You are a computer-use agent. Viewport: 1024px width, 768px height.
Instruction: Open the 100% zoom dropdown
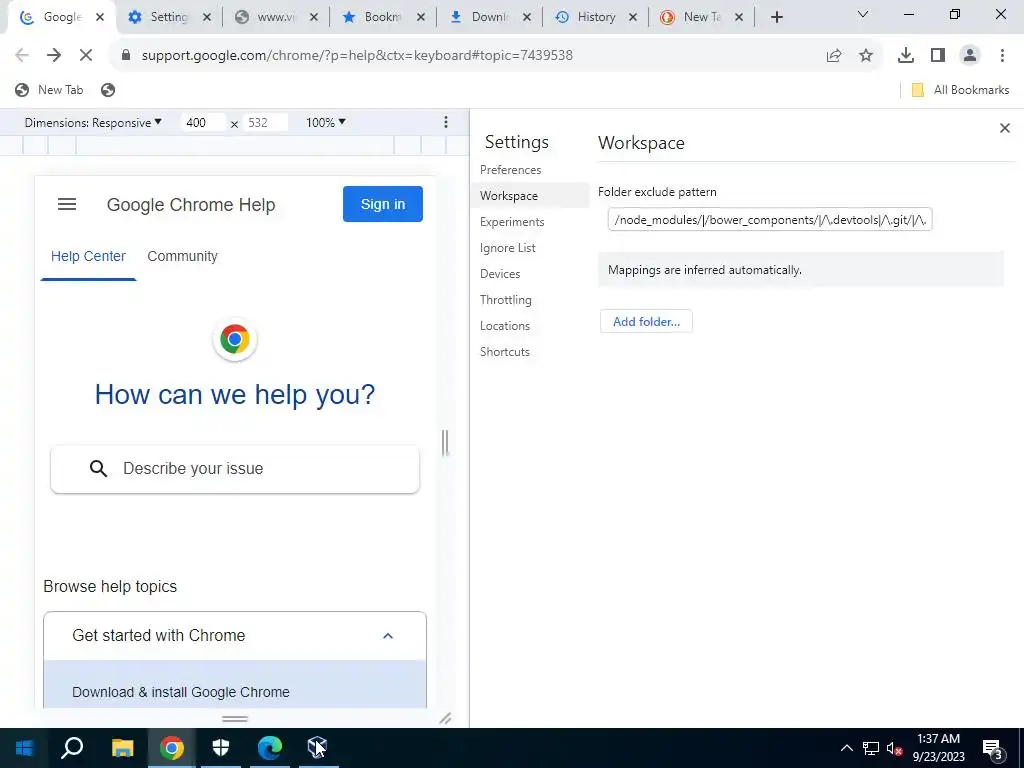(326, 123)
